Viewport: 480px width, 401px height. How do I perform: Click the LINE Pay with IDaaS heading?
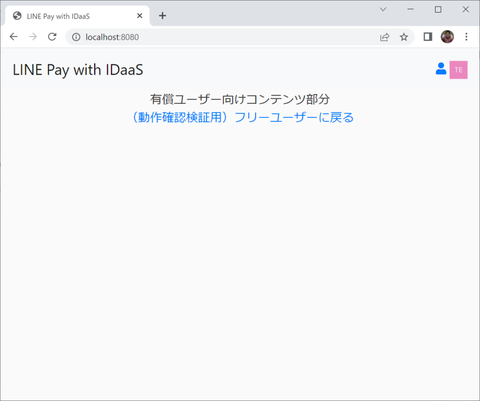click(x=78, y=70)
